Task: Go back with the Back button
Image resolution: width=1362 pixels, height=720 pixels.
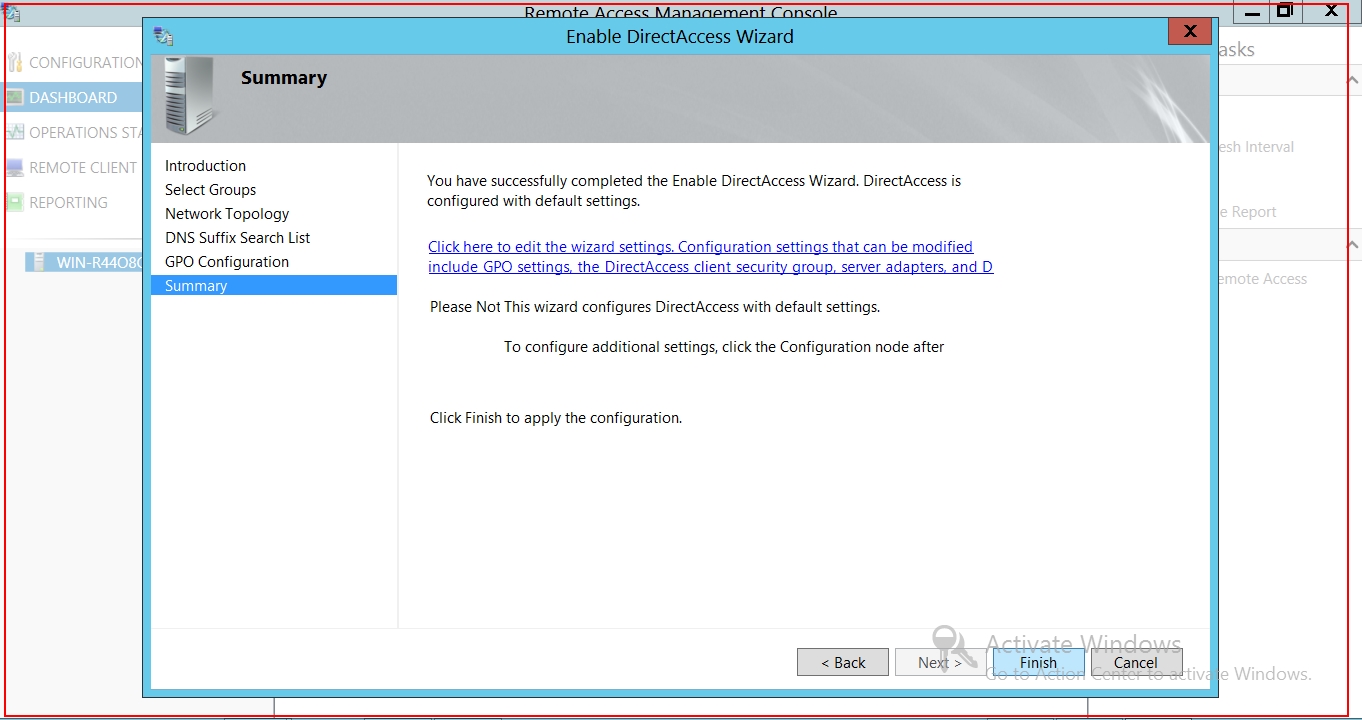Action: click(x=843, y=662)
